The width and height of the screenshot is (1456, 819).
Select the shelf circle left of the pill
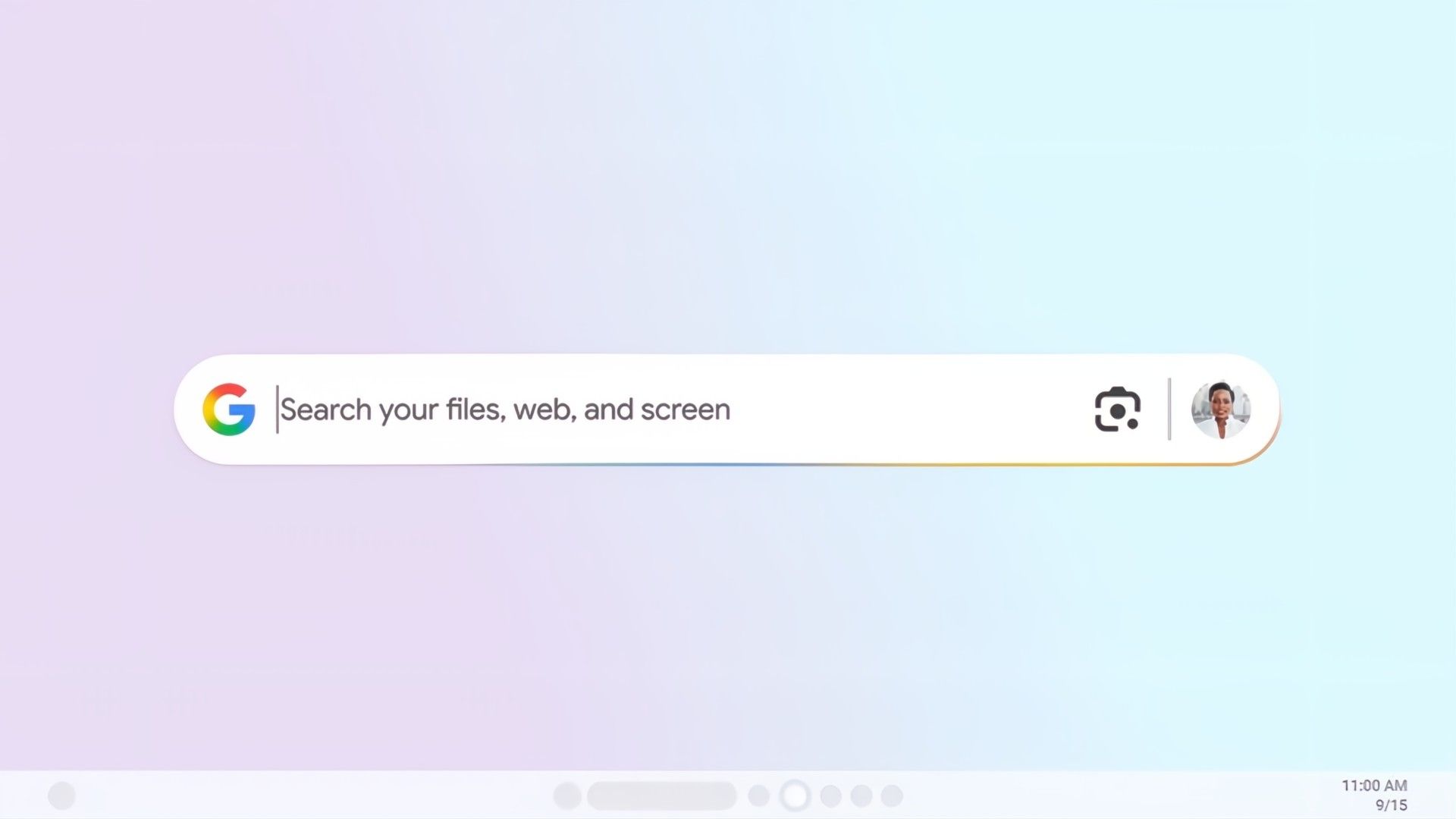click(x=567, y=795)
